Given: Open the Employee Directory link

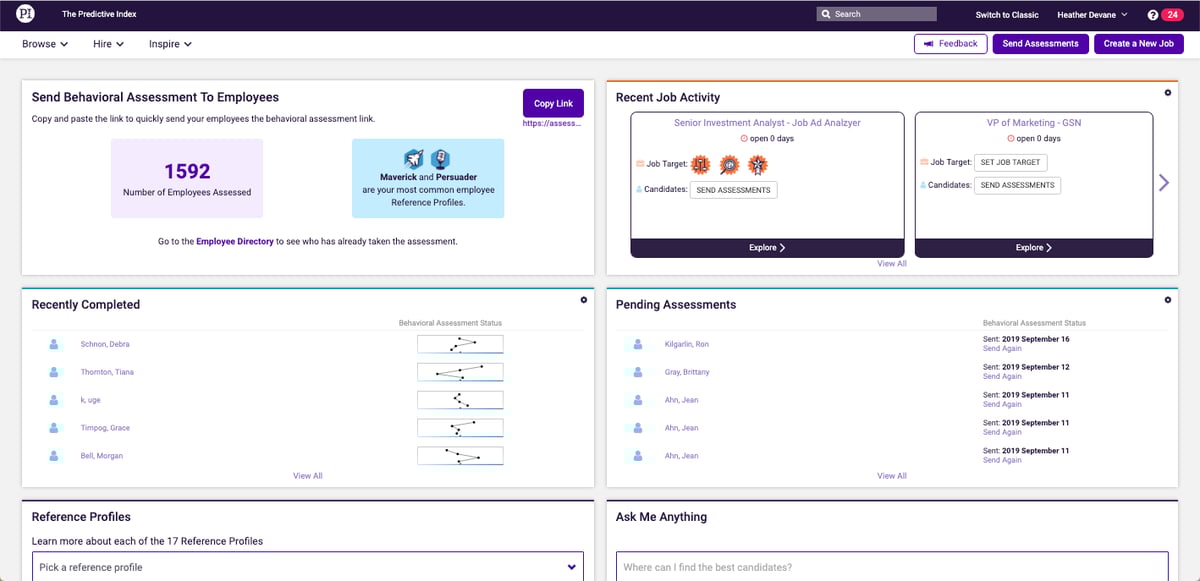Looking at the screenshot, I should [235, 241].
